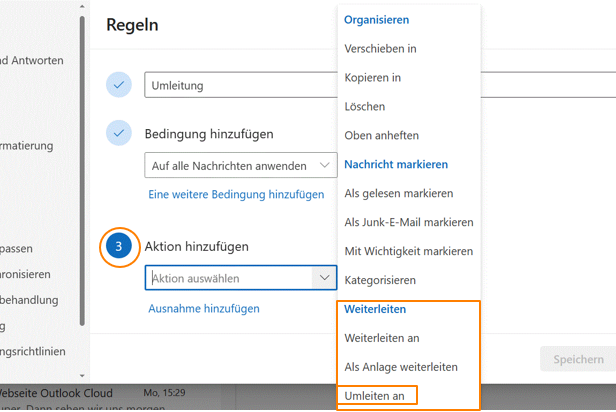Click the 'Mo. 15:29' timestamp in the mail list
The width and height of the screenshot is (616, 412).
coord(164,392)
